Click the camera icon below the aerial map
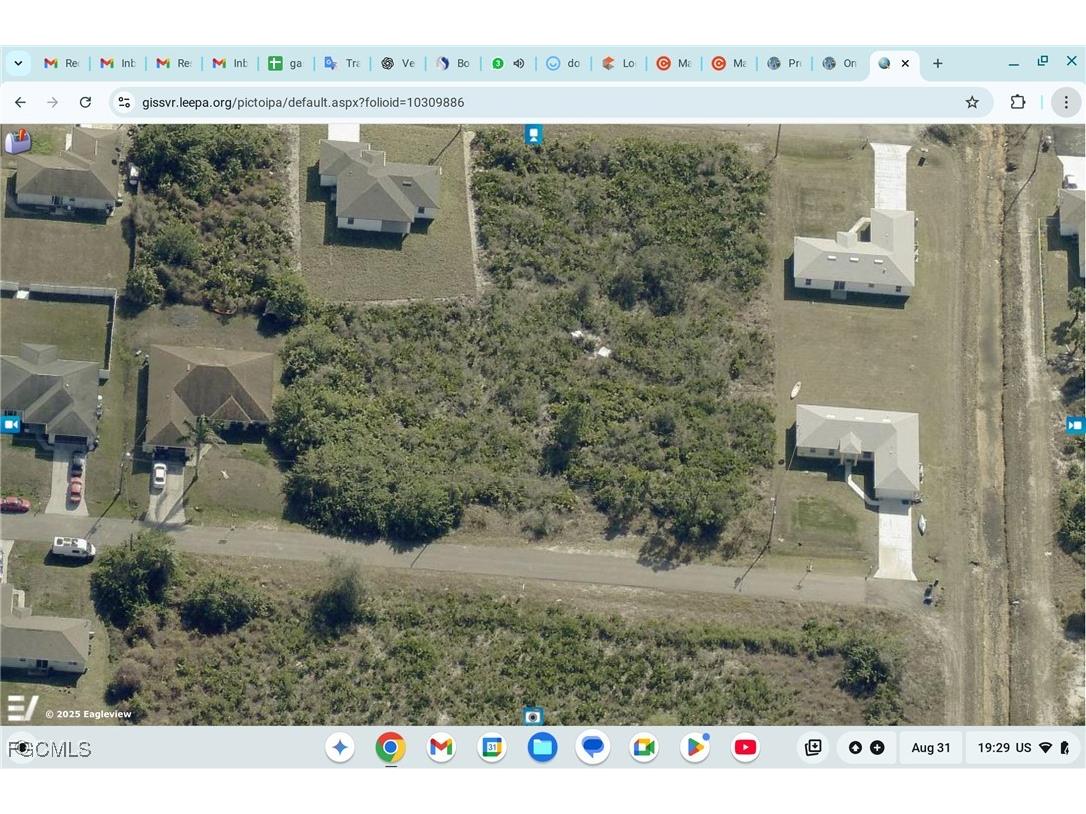The height and width of the screenshot is (814, 1086). [x=533, y=716]
